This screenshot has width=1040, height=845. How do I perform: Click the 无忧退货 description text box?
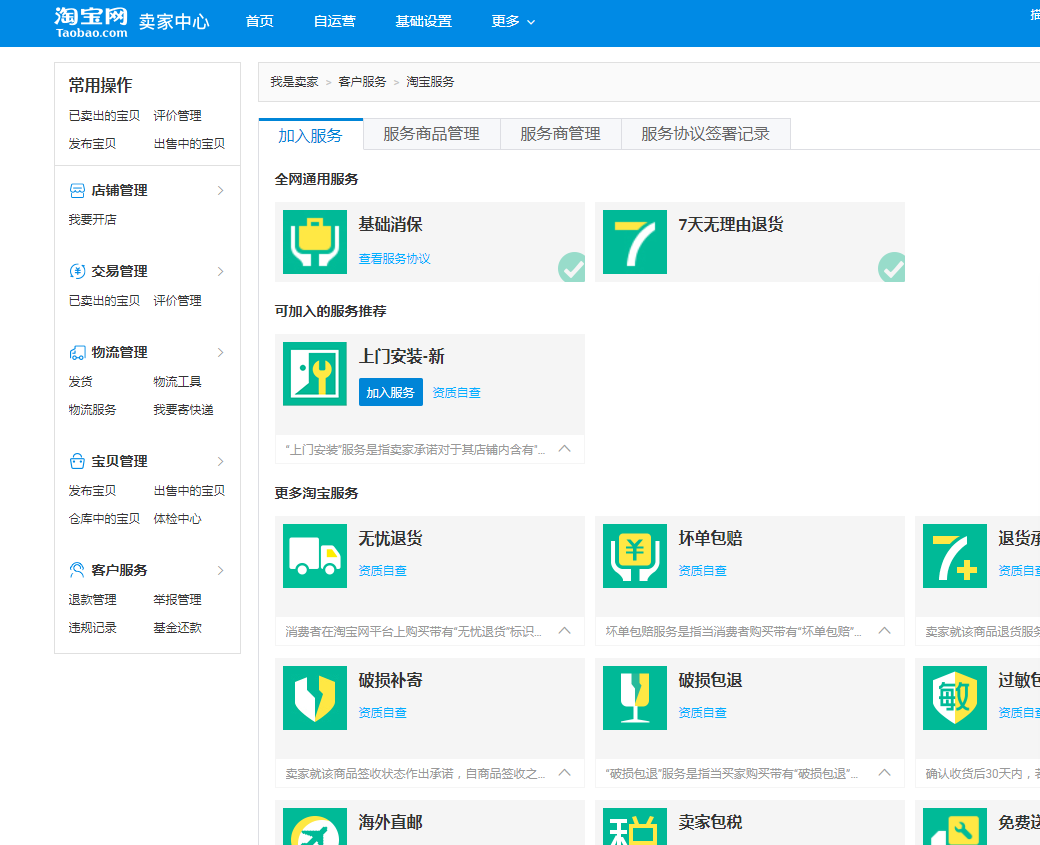430,631
